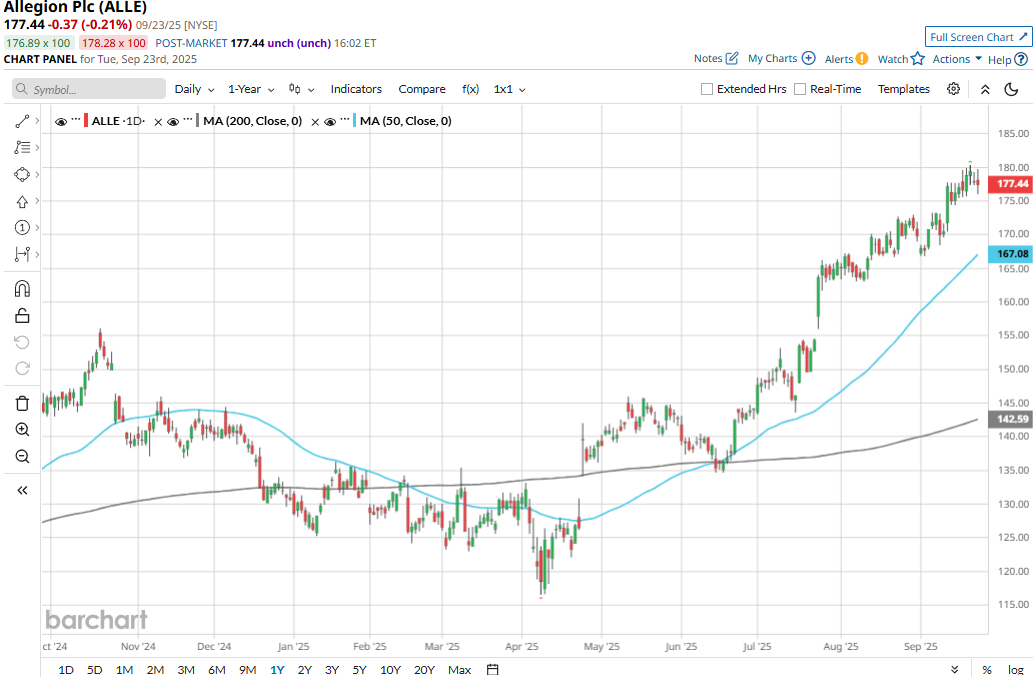1033x677 pixels.
Task: Open the Notes editor
Action: [716, 58]
